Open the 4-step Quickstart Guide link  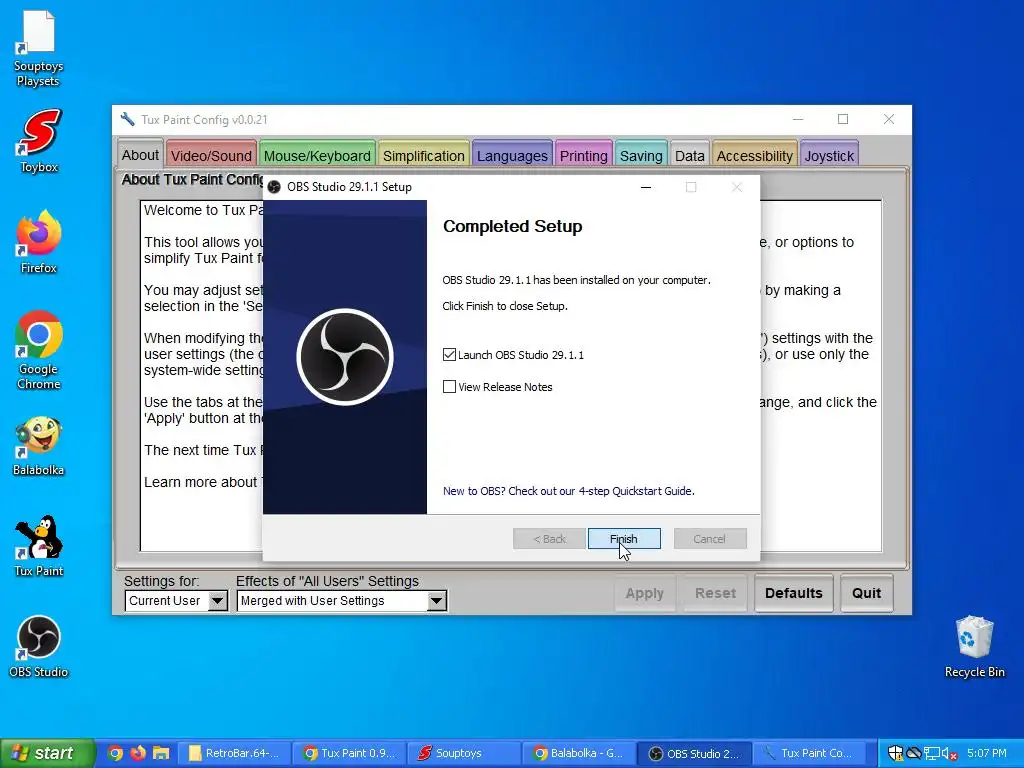point(568,491)
